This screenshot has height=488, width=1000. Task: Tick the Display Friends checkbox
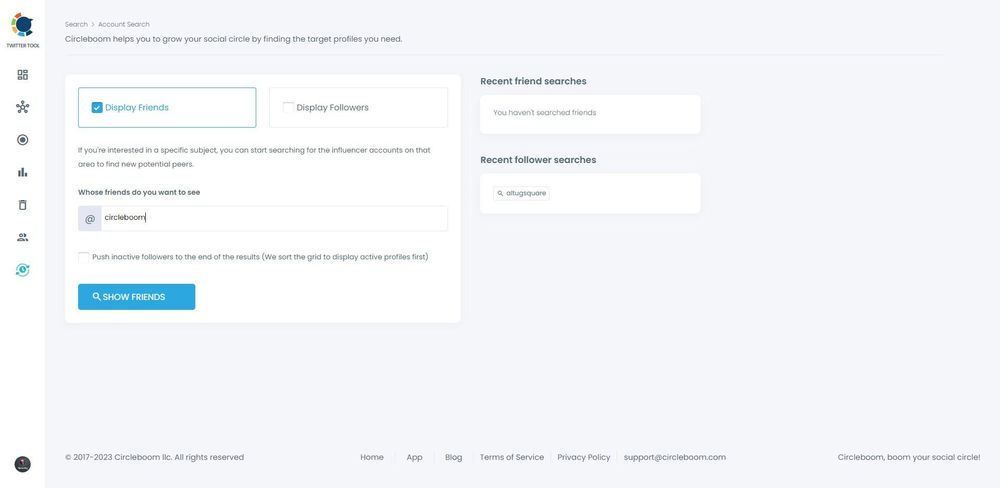click(97, 108)
